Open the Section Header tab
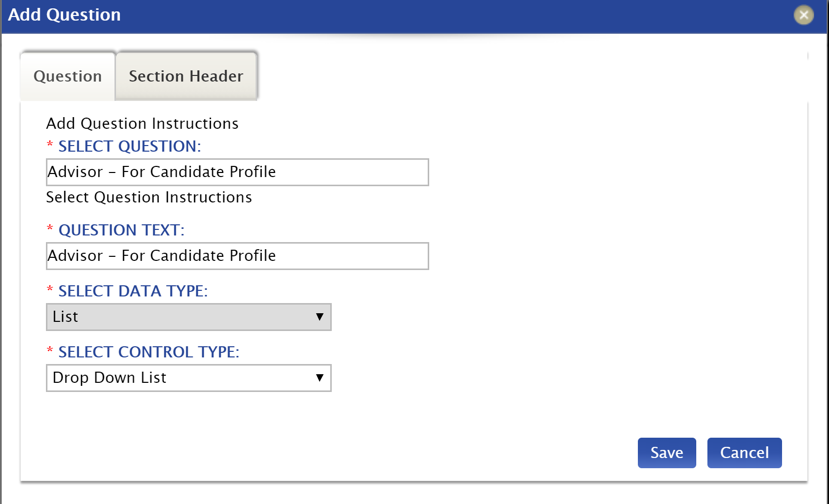The image size is (829, 504). (x=186, y=76)
